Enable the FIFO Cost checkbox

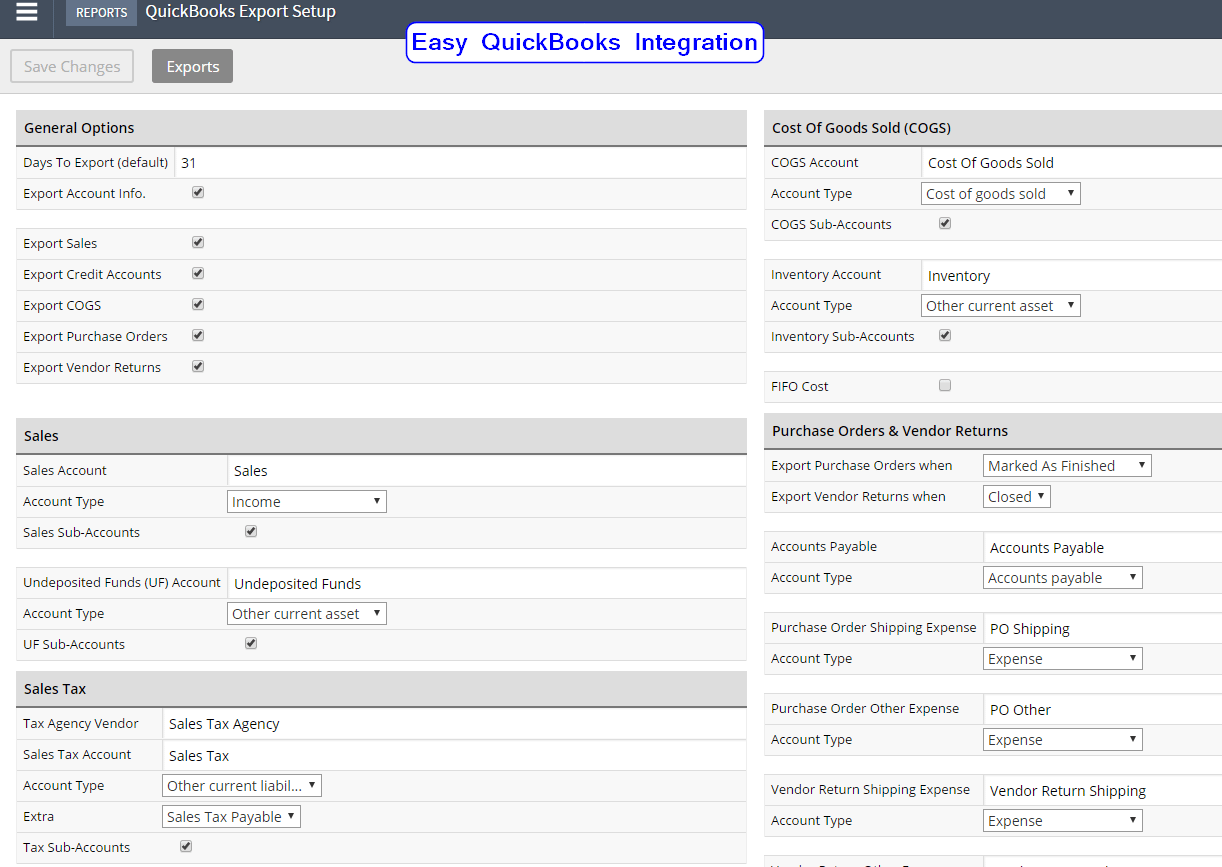tap(945, 385)
